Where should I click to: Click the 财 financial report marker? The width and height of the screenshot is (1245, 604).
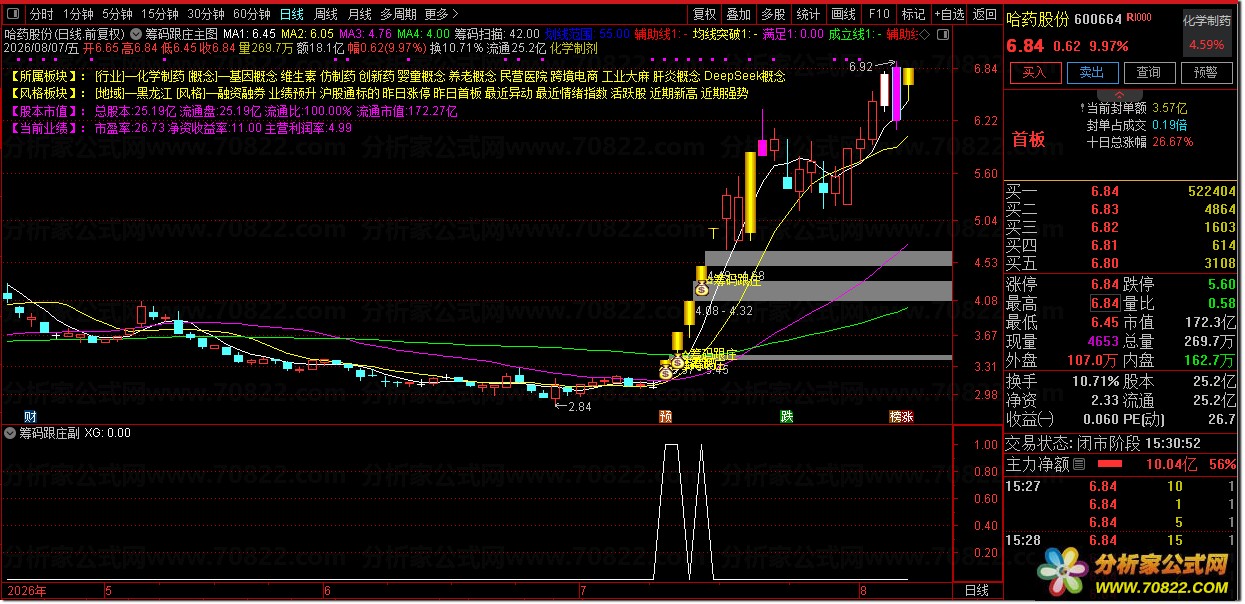click(31, 416)
